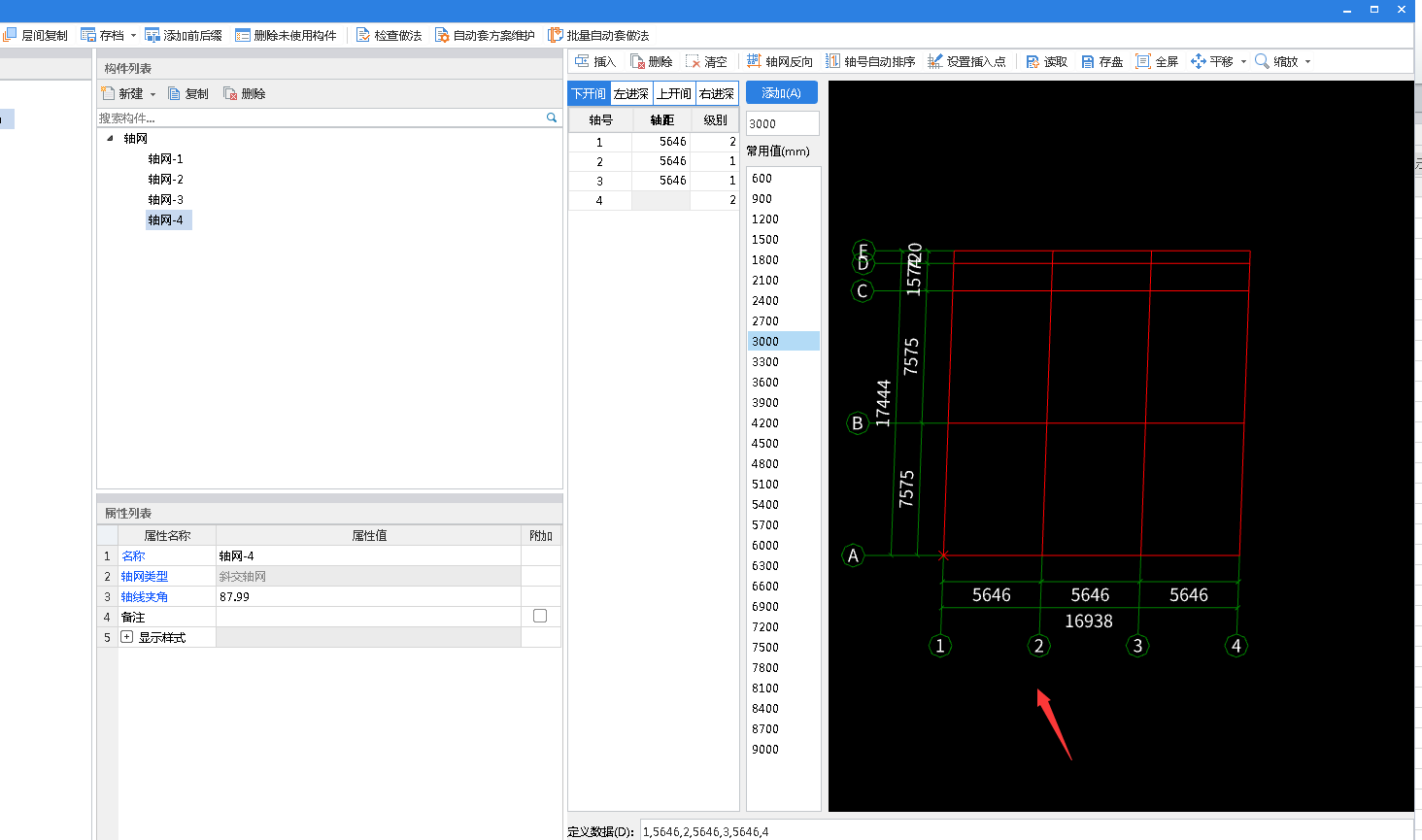Click 删除未使用构件 icon
Image resolution: width=1422 pixels, height=840 pixels.
[243, 35]
